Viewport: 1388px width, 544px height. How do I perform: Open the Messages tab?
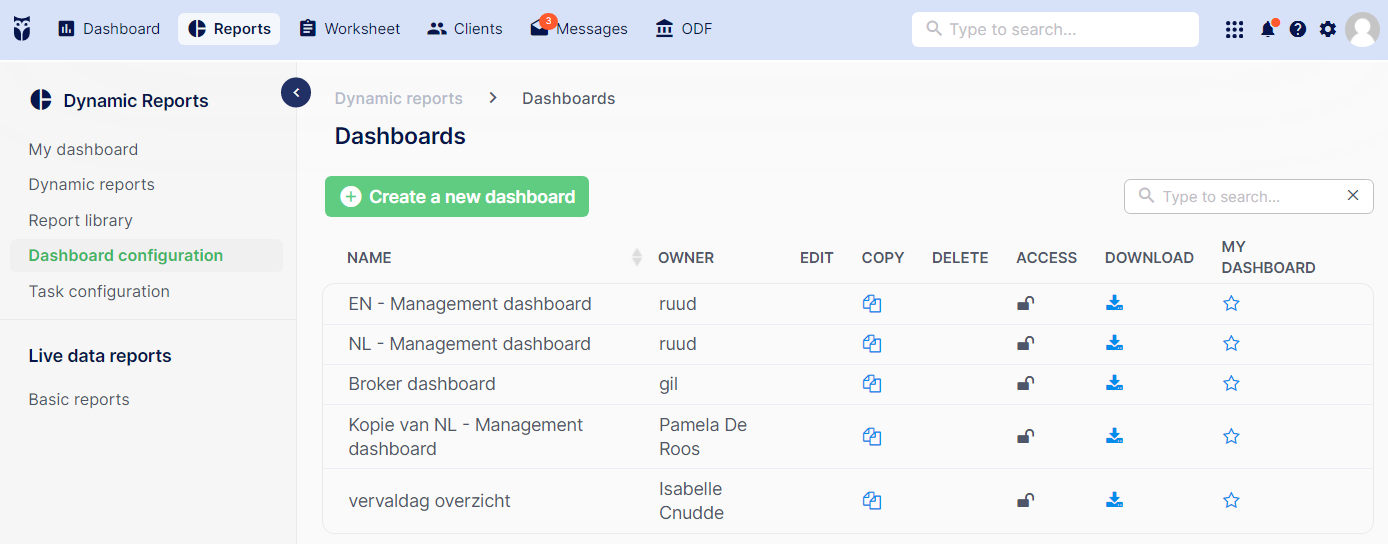coord(579,29)
